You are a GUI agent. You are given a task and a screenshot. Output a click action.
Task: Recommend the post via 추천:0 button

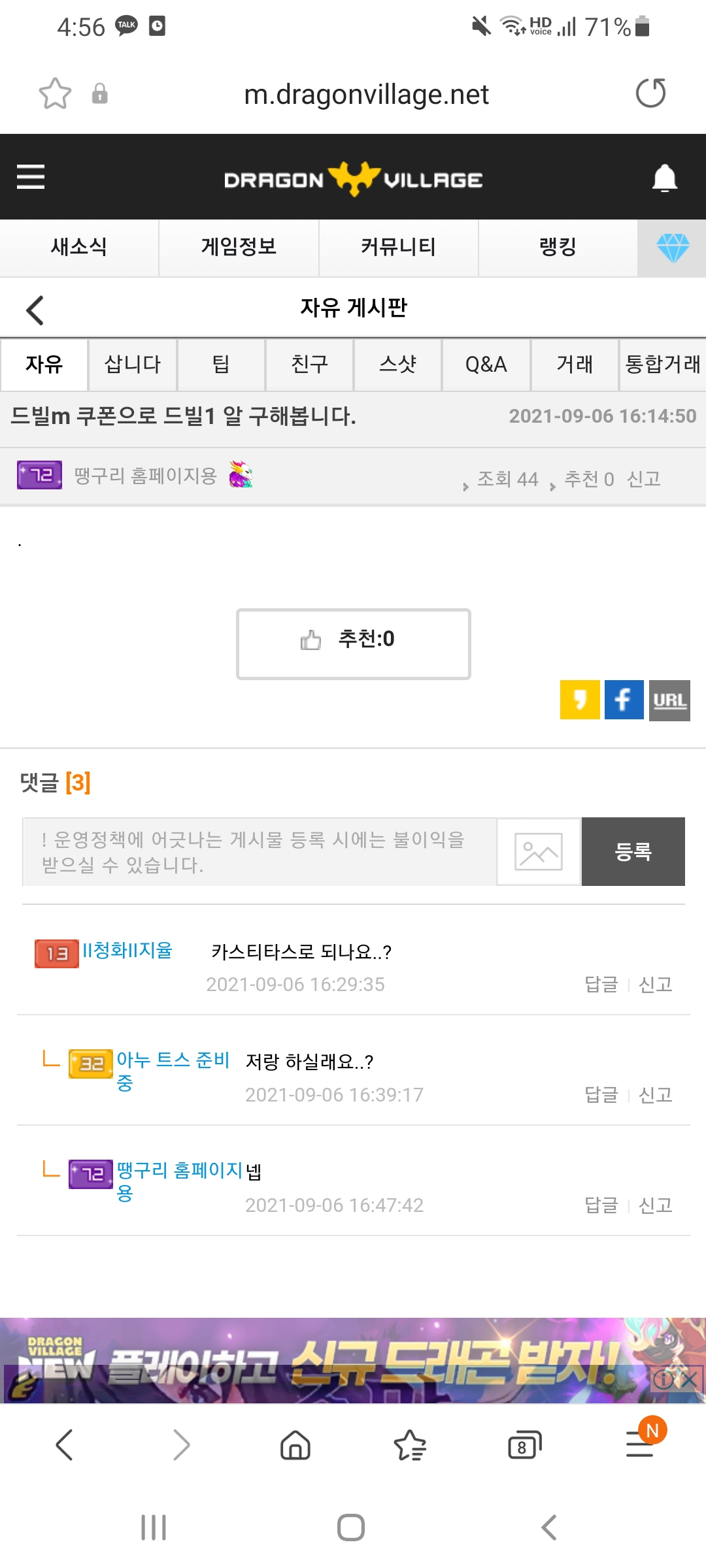tap(354, 644)
